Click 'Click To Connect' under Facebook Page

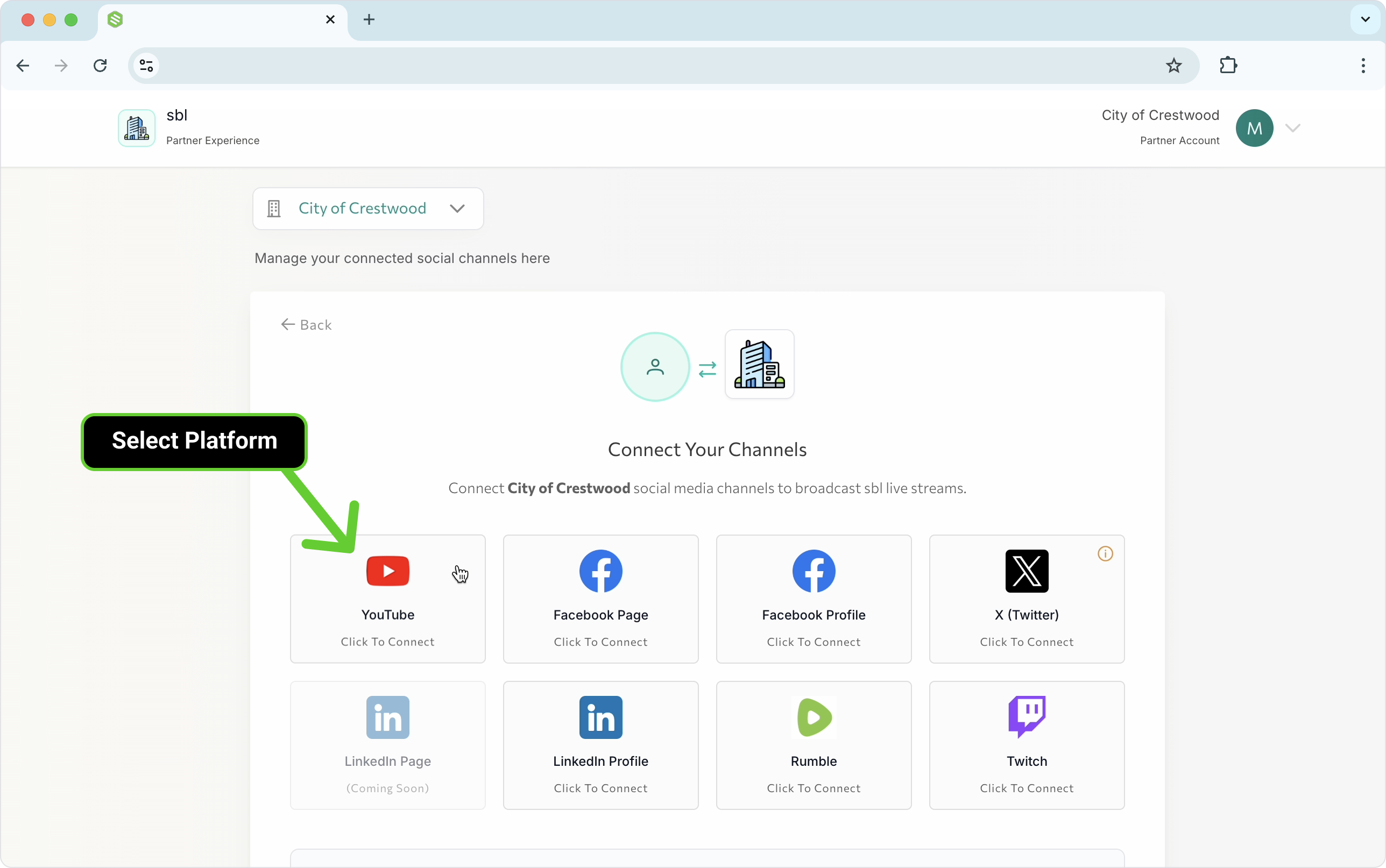tap(600, 642)
